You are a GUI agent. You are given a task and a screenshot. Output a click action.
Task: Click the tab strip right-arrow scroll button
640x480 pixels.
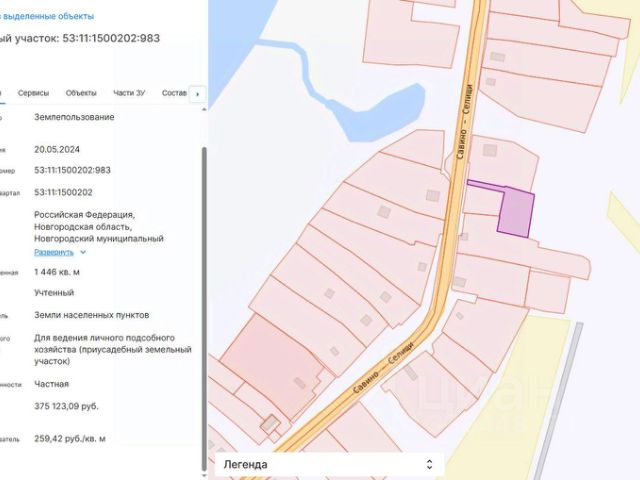198,94
